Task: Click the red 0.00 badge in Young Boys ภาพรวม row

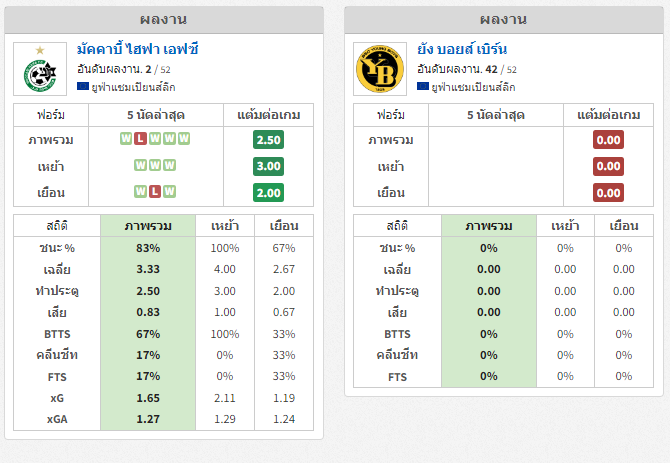Action: point(608,140)
